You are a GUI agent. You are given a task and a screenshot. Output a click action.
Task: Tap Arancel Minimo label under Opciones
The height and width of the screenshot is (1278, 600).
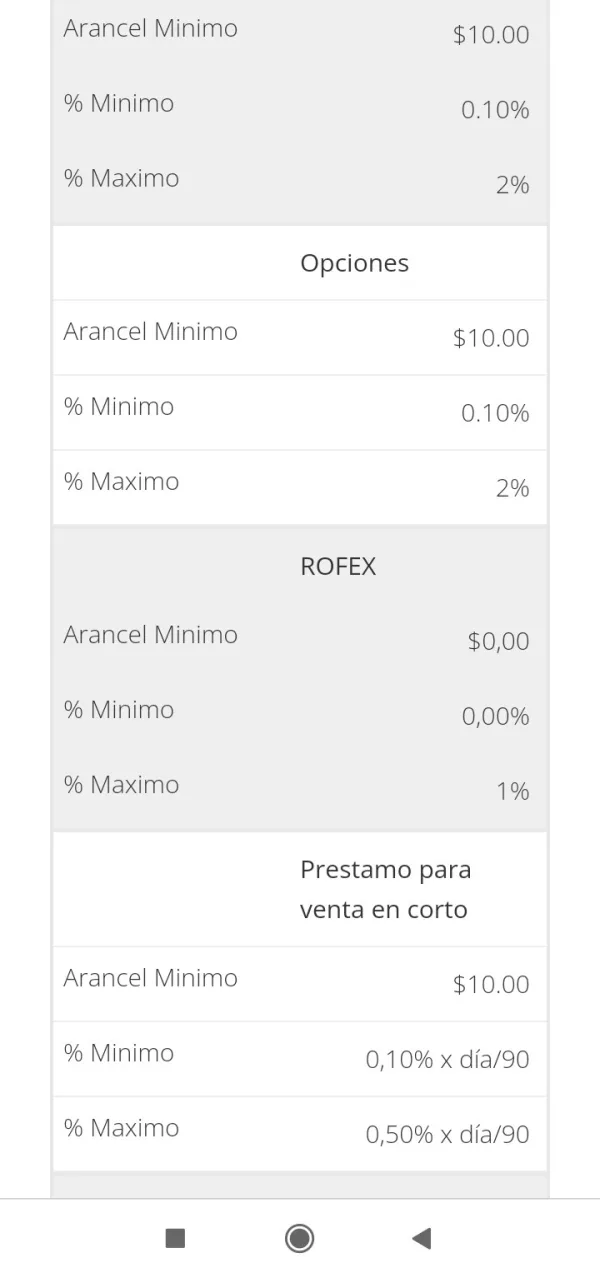(x=151, y=331)
